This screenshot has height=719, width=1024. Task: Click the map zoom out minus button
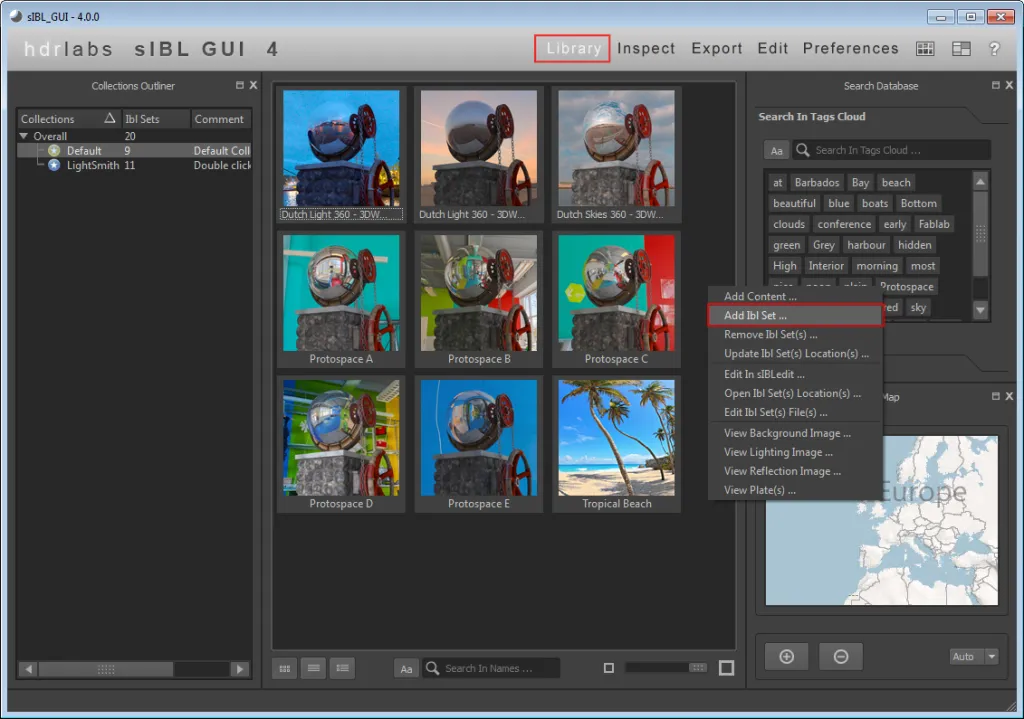click(x=841, y=656)
